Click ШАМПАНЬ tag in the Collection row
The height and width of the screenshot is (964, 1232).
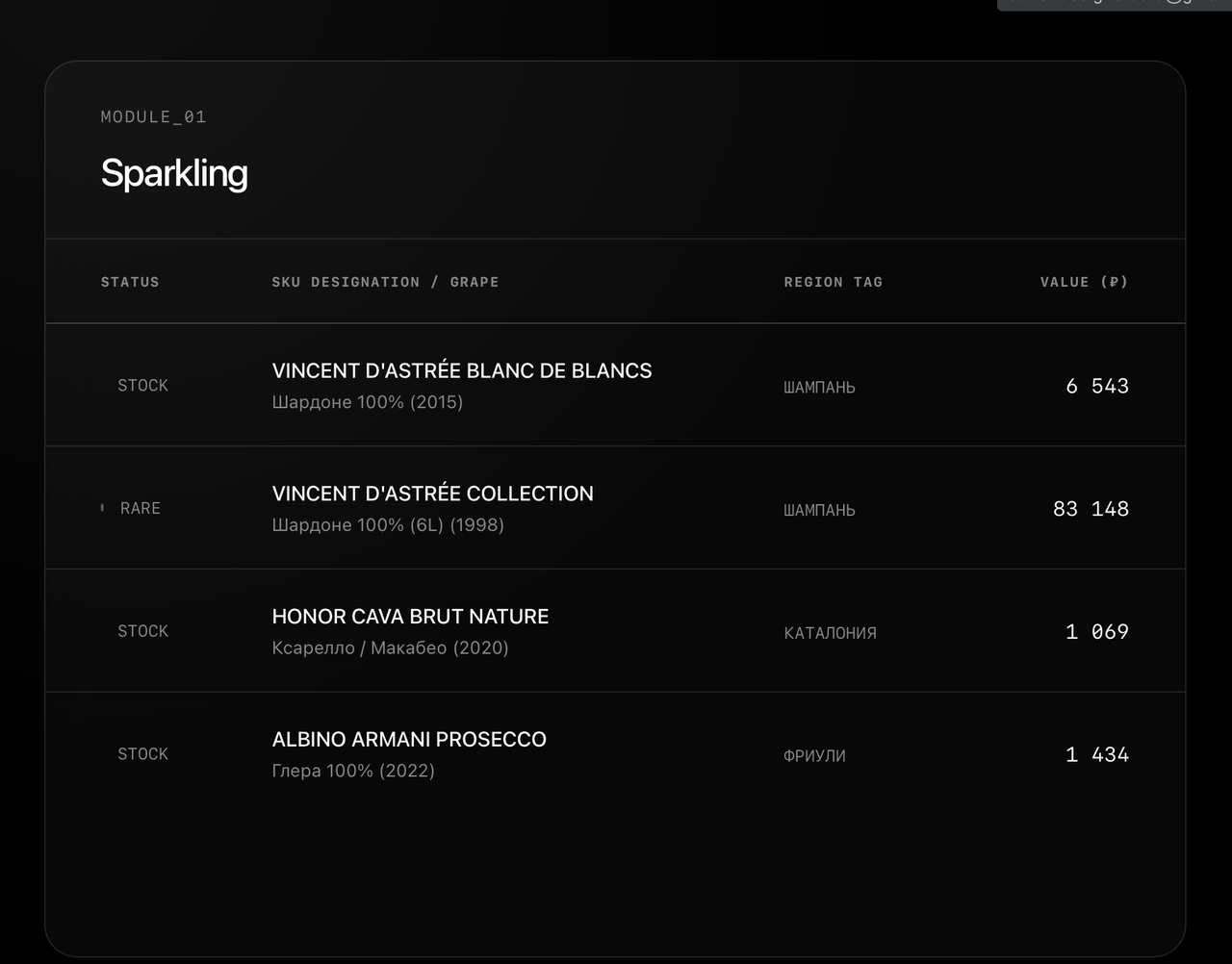point(819,510)
